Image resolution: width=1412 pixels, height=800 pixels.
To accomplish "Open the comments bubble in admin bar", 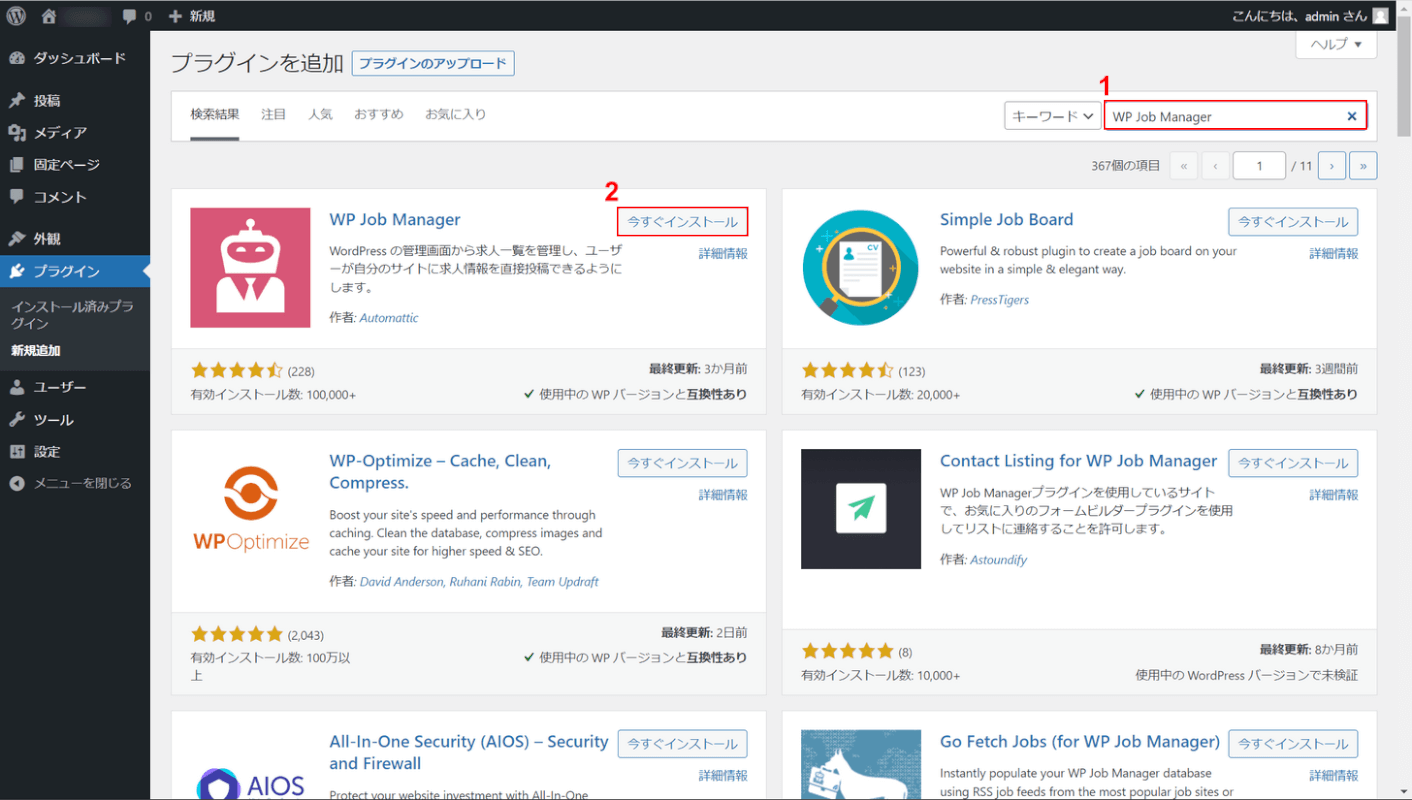I will coord(137,16).
